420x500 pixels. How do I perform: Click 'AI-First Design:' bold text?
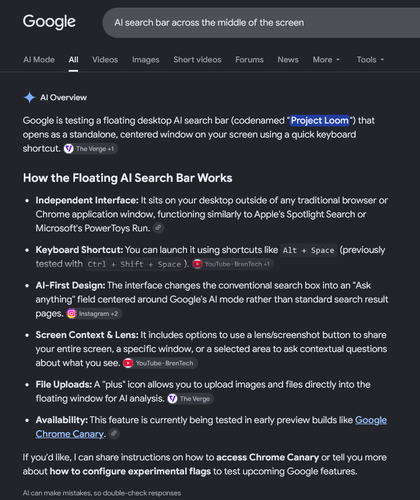70,286
